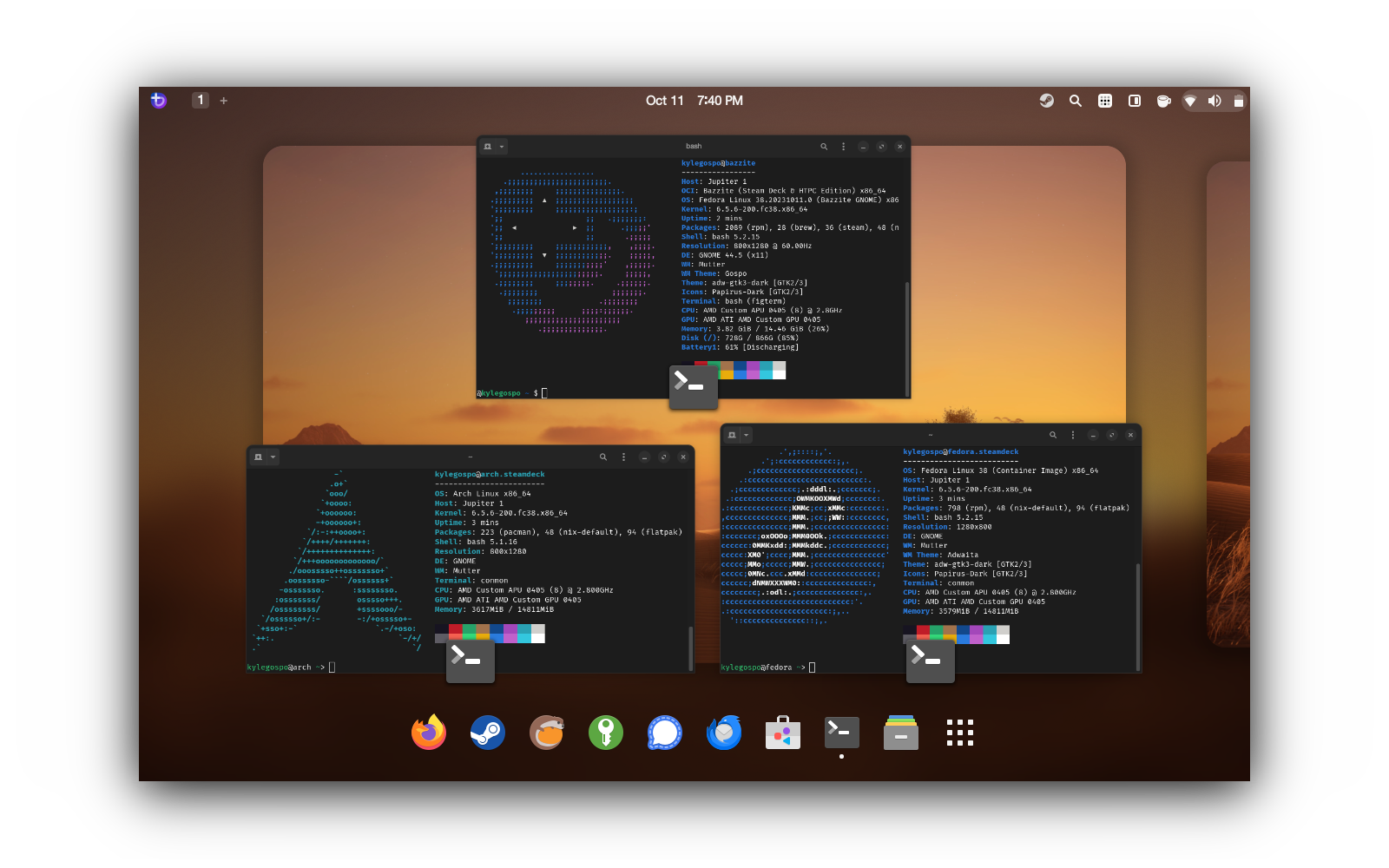The width and height of the screenshot is (1389, 868).
Task: Show all applications grid in dock
Action: (960, 733)
